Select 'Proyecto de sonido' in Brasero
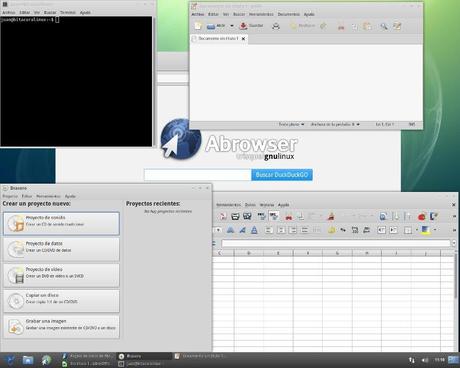Viewport: 460px width, 368px height. (x=61, y=223)
